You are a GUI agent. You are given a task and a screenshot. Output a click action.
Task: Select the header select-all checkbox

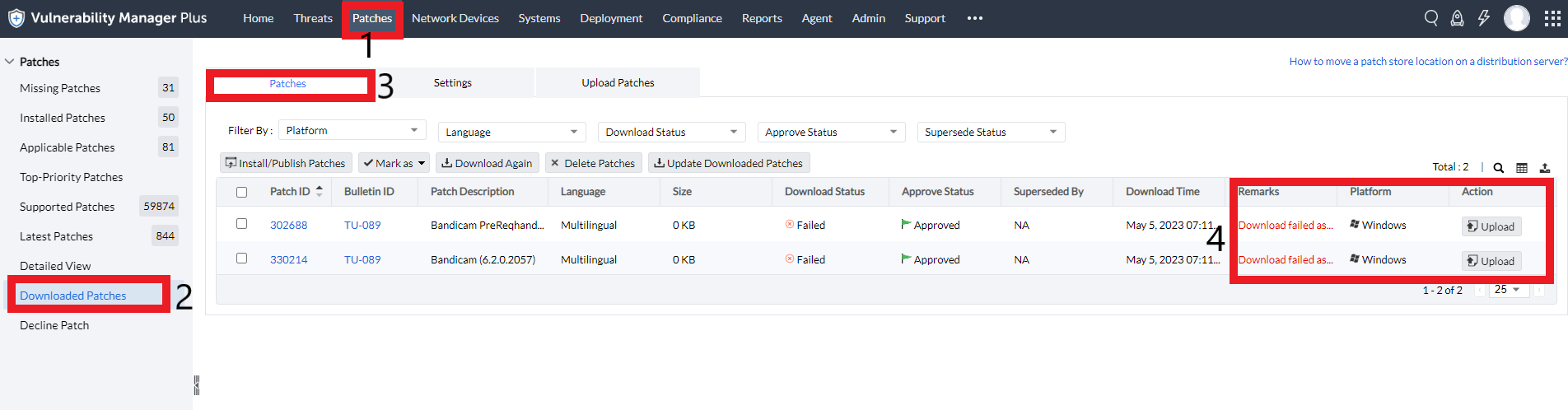[x=241, y=192]
